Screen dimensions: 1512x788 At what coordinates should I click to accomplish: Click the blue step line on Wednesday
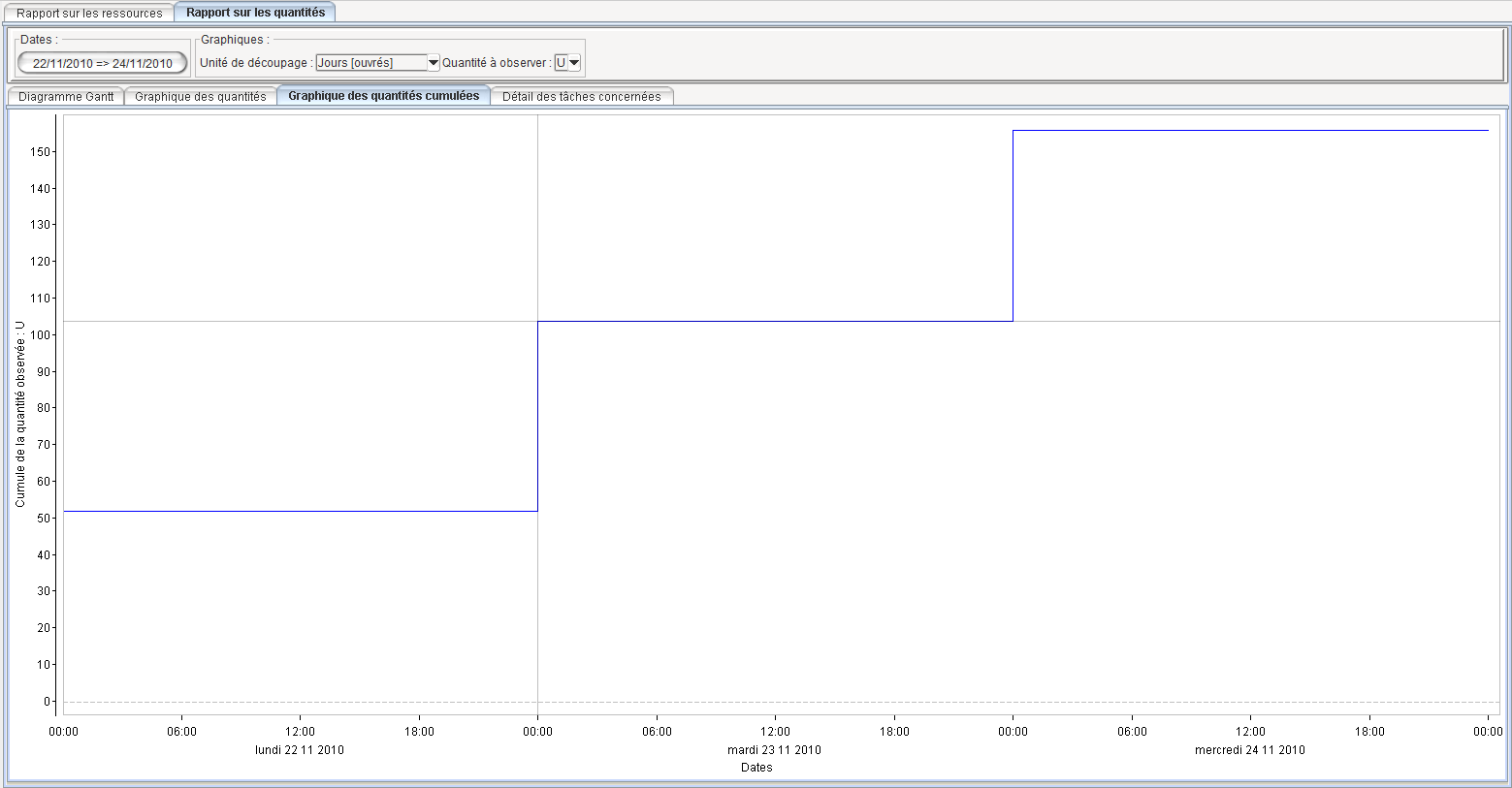1251,130
